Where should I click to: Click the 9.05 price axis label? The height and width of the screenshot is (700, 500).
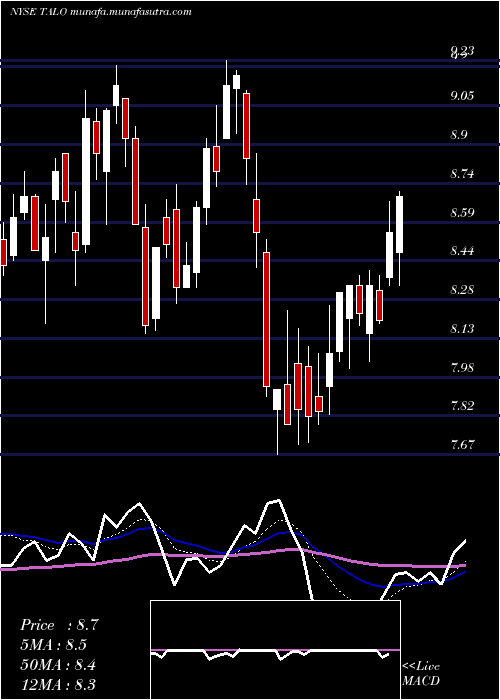click(462, 96)
